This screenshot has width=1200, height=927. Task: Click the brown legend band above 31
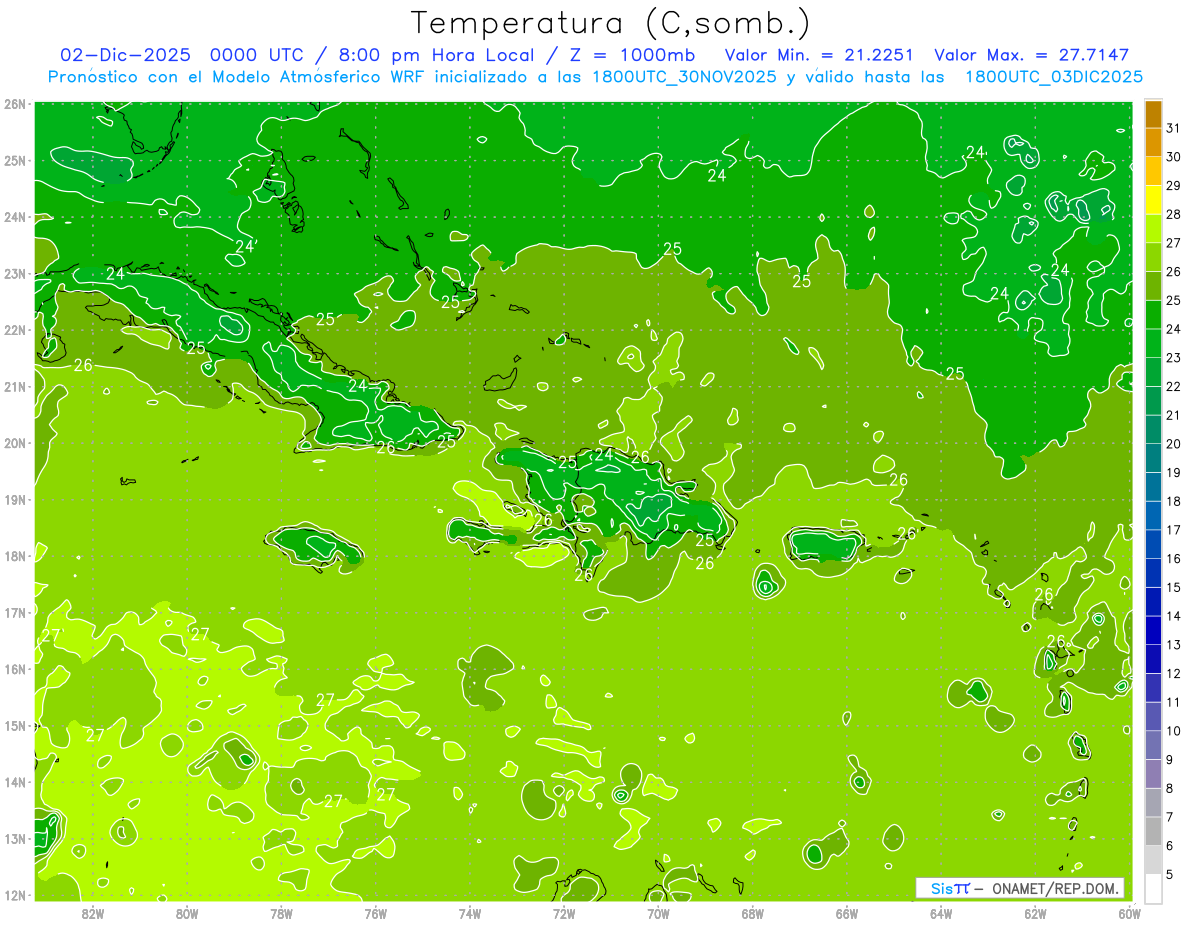(x=1153, y=115)
